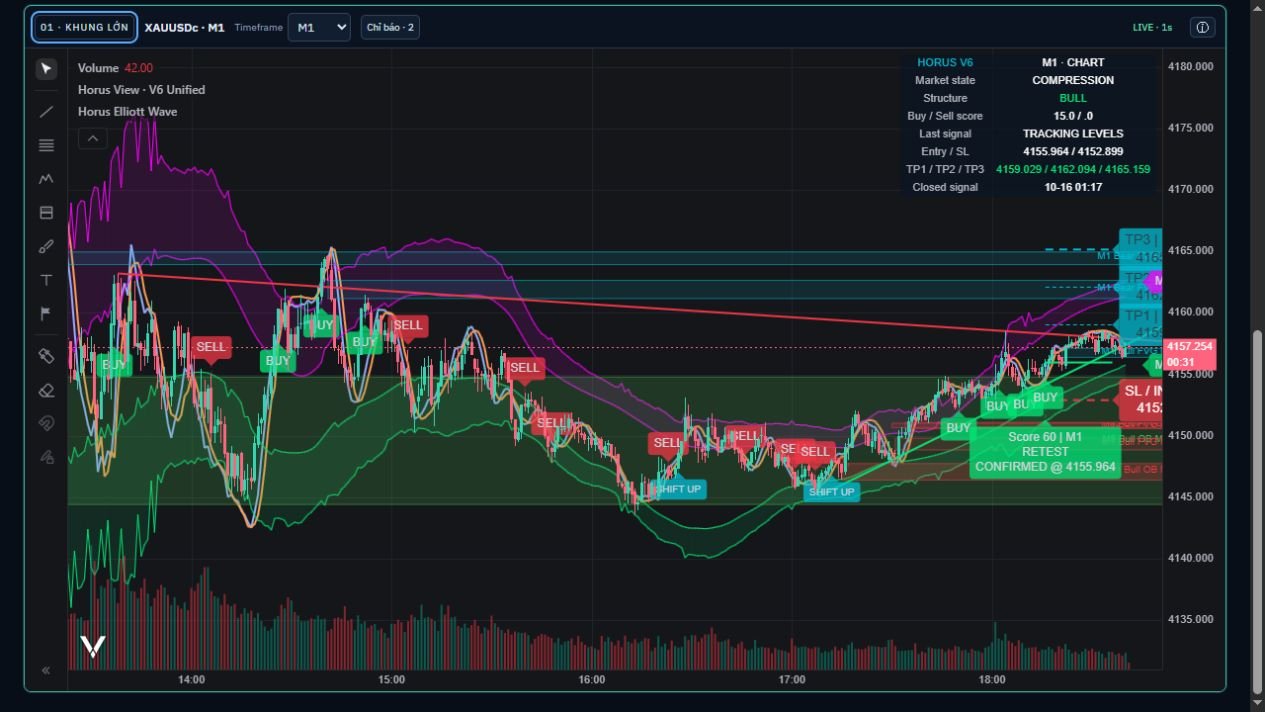Select the flag marker tool
Screen dimensions: 1265x712
pos(46,314)
